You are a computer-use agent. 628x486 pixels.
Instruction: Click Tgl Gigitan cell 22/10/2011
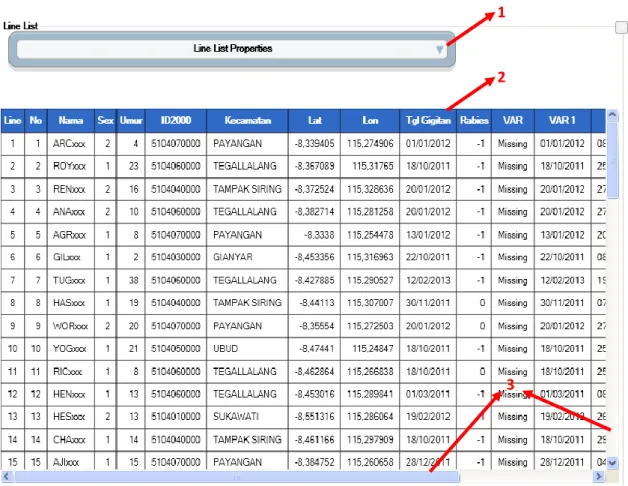point(428,257)
